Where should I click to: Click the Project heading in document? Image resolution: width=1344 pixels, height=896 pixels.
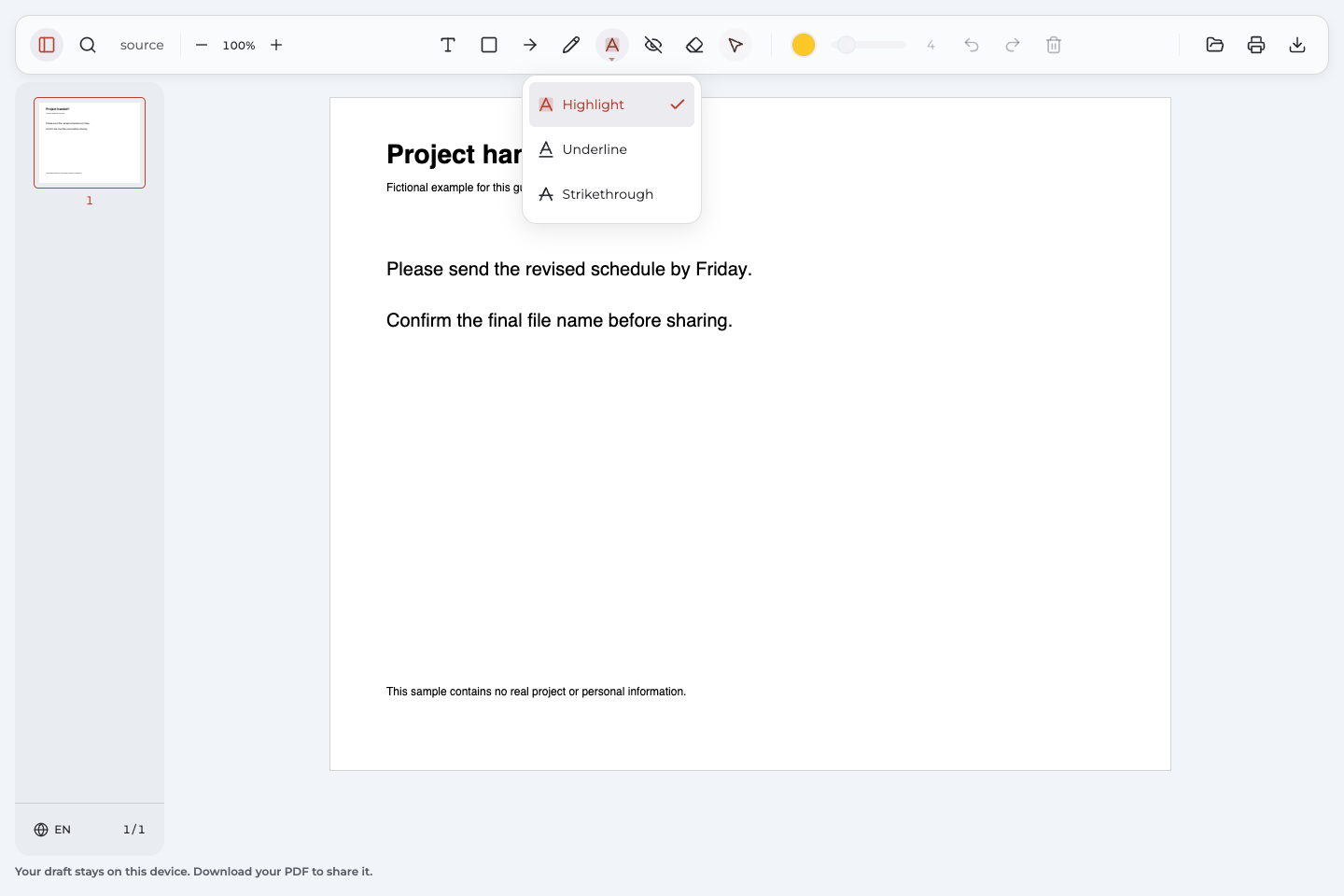pos(455,154)
